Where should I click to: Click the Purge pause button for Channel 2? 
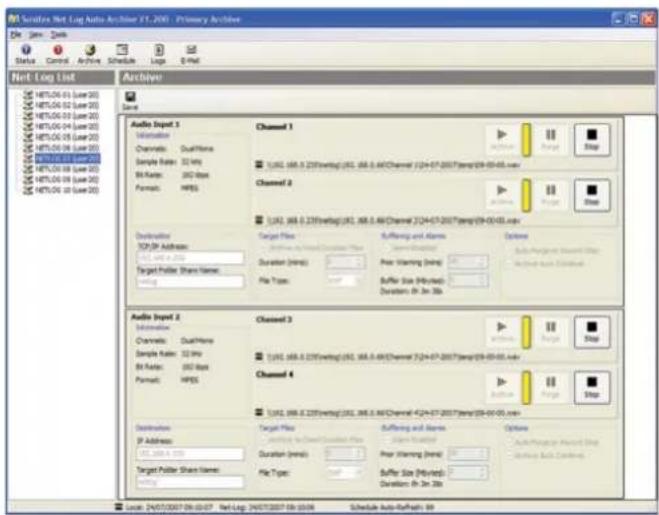point(550,195)
